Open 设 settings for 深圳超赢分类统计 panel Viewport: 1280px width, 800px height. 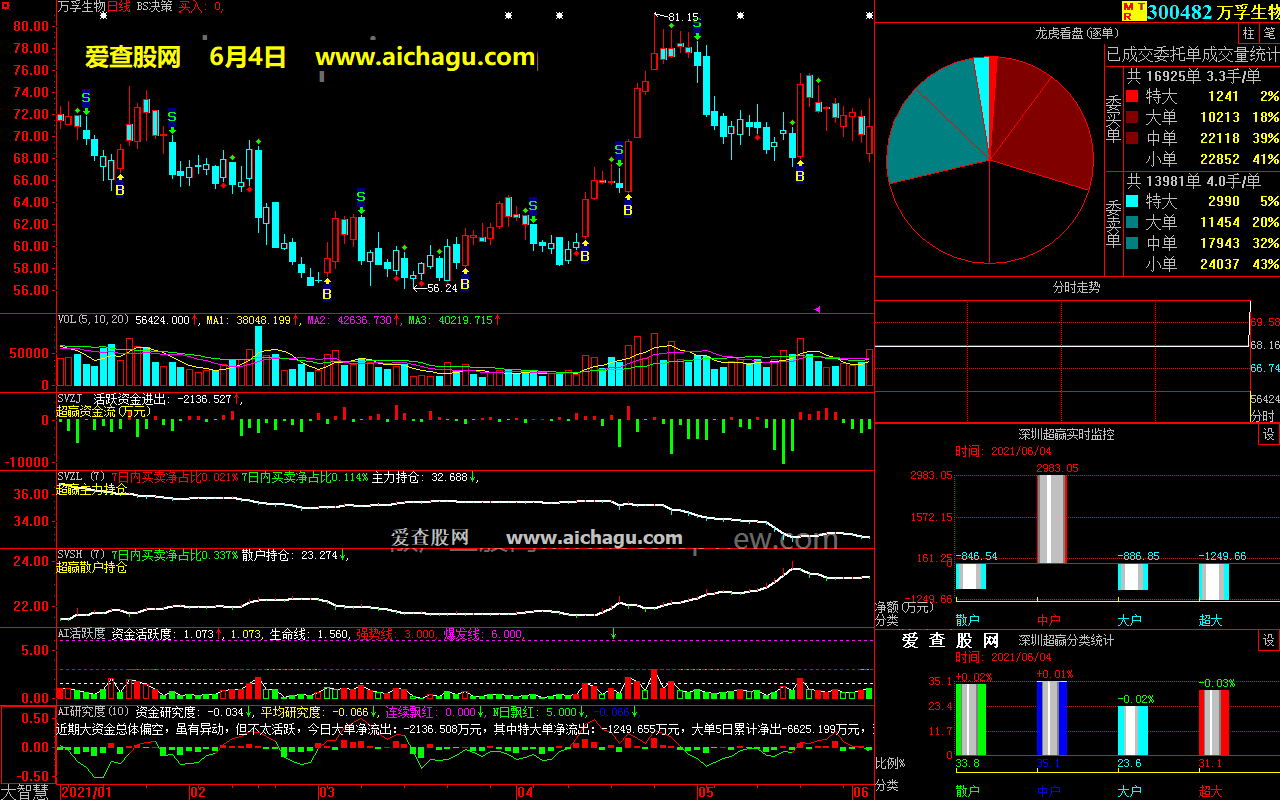[1268, 641]
